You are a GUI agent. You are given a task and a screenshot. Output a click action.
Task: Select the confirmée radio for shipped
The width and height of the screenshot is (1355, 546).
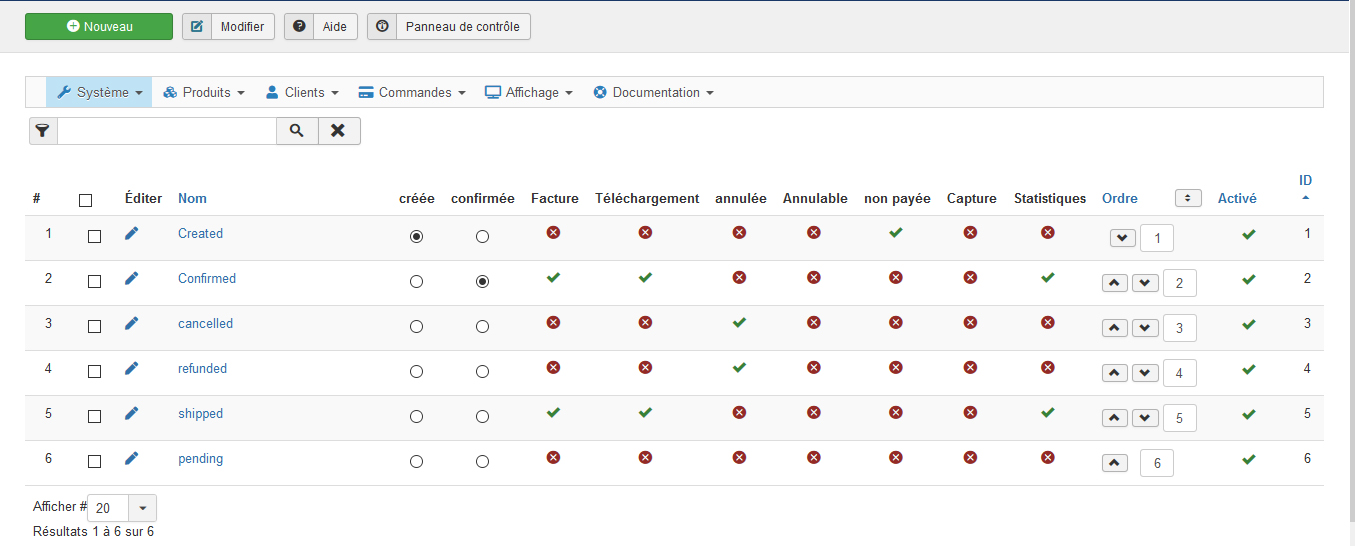coord(483,417)
